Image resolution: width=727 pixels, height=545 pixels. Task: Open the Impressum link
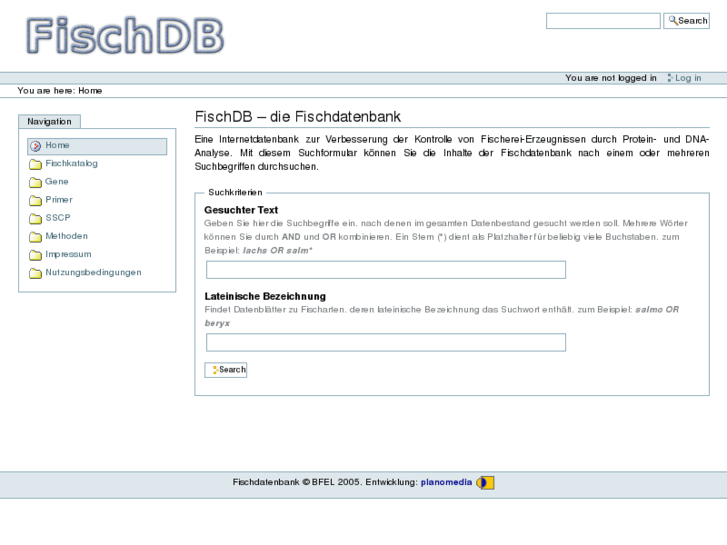[x=68, y=254]
